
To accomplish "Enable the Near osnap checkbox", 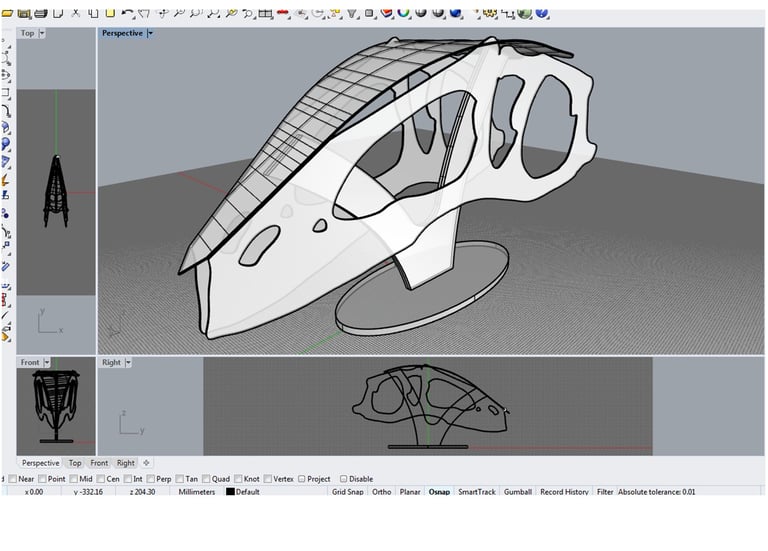I will (13, 479).
